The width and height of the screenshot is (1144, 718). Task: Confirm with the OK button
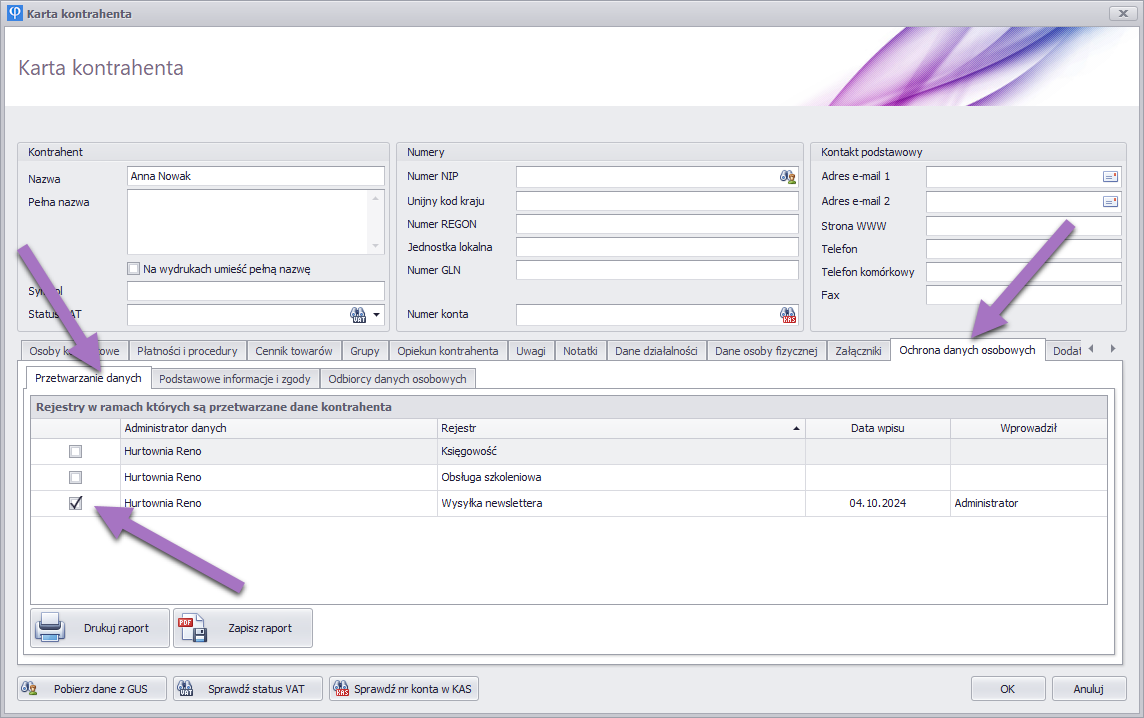tap(1008, 688)
